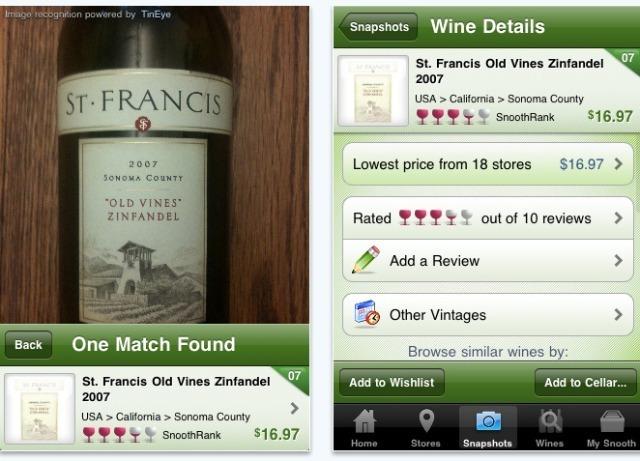Open the Wines search icon tab

point(550,421)
